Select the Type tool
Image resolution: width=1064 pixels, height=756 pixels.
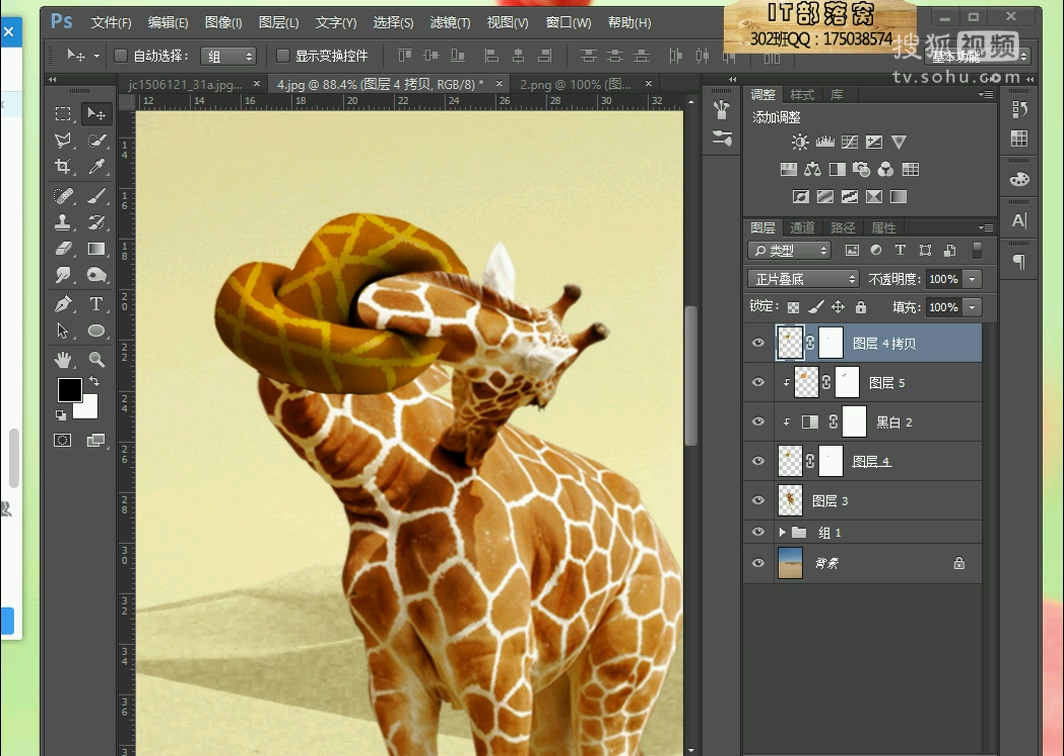tap(96, 304)
